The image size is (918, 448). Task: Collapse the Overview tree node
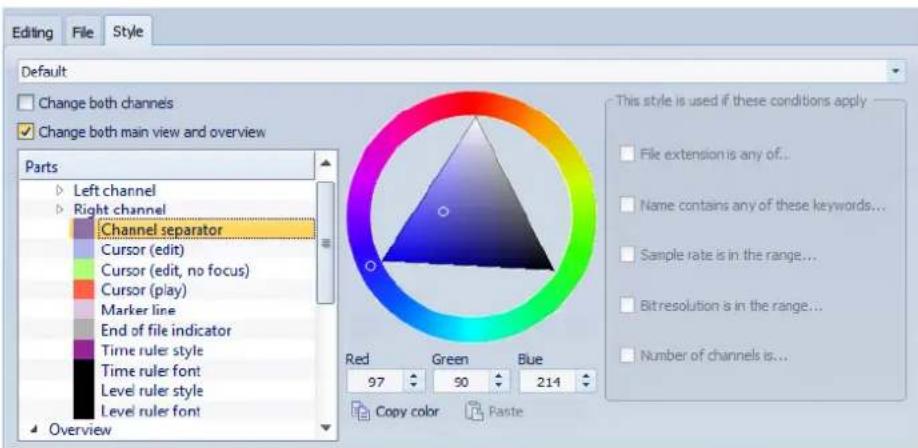point(36,430)
